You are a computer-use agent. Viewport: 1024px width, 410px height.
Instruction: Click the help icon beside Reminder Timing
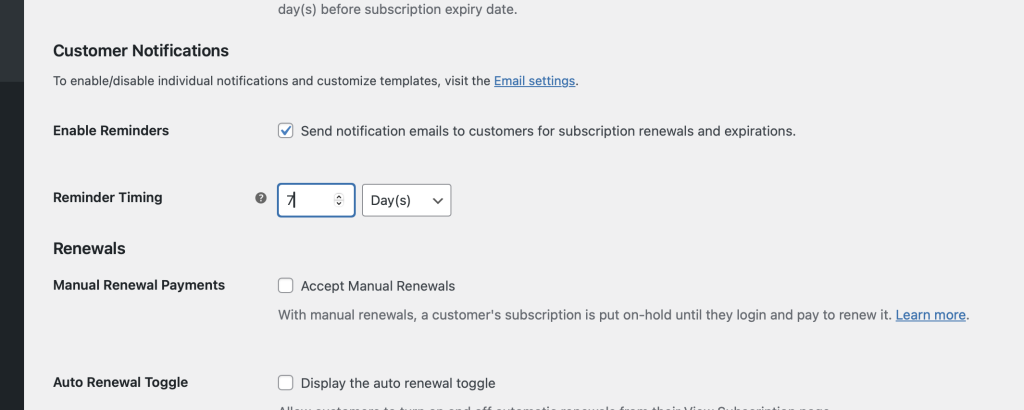pyautogui.click(x=261, y=199)
